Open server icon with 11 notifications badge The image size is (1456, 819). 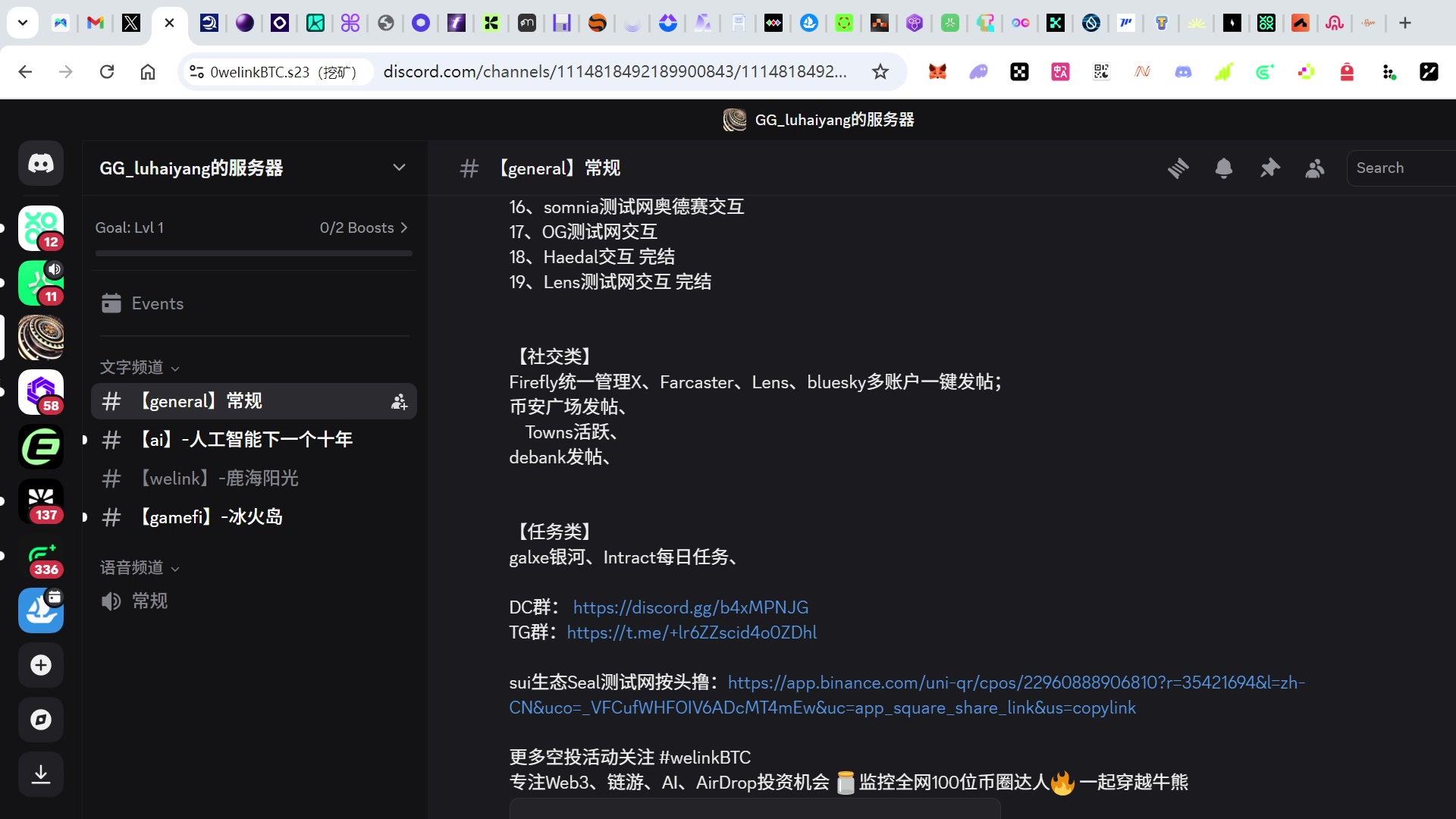(41, 283)
